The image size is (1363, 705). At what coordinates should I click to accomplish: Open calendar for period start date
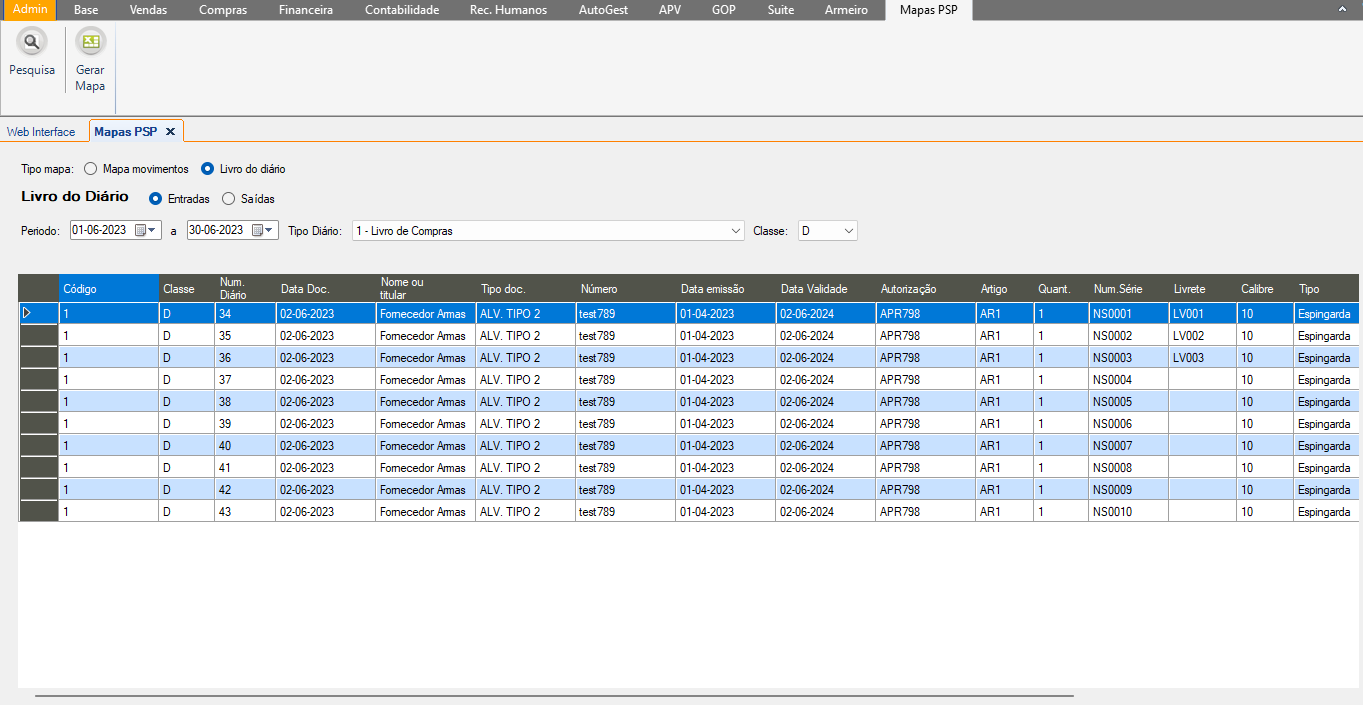(x=146, y=230)
